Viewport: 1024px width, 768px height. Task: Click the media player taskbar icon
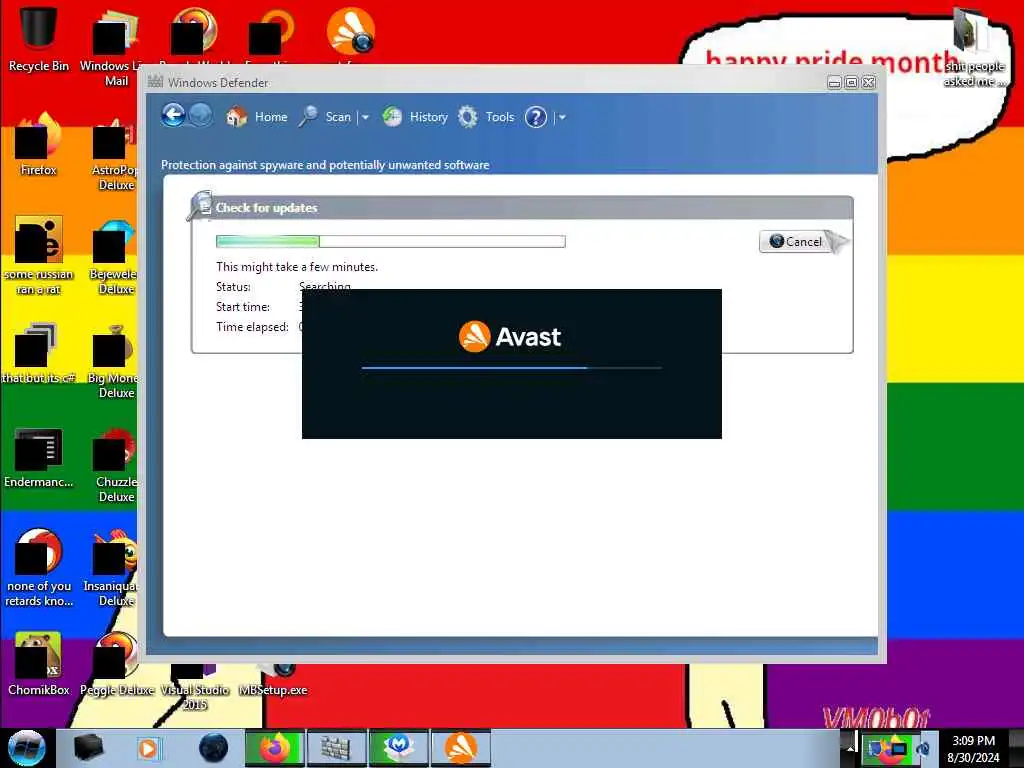click(150, 748)
